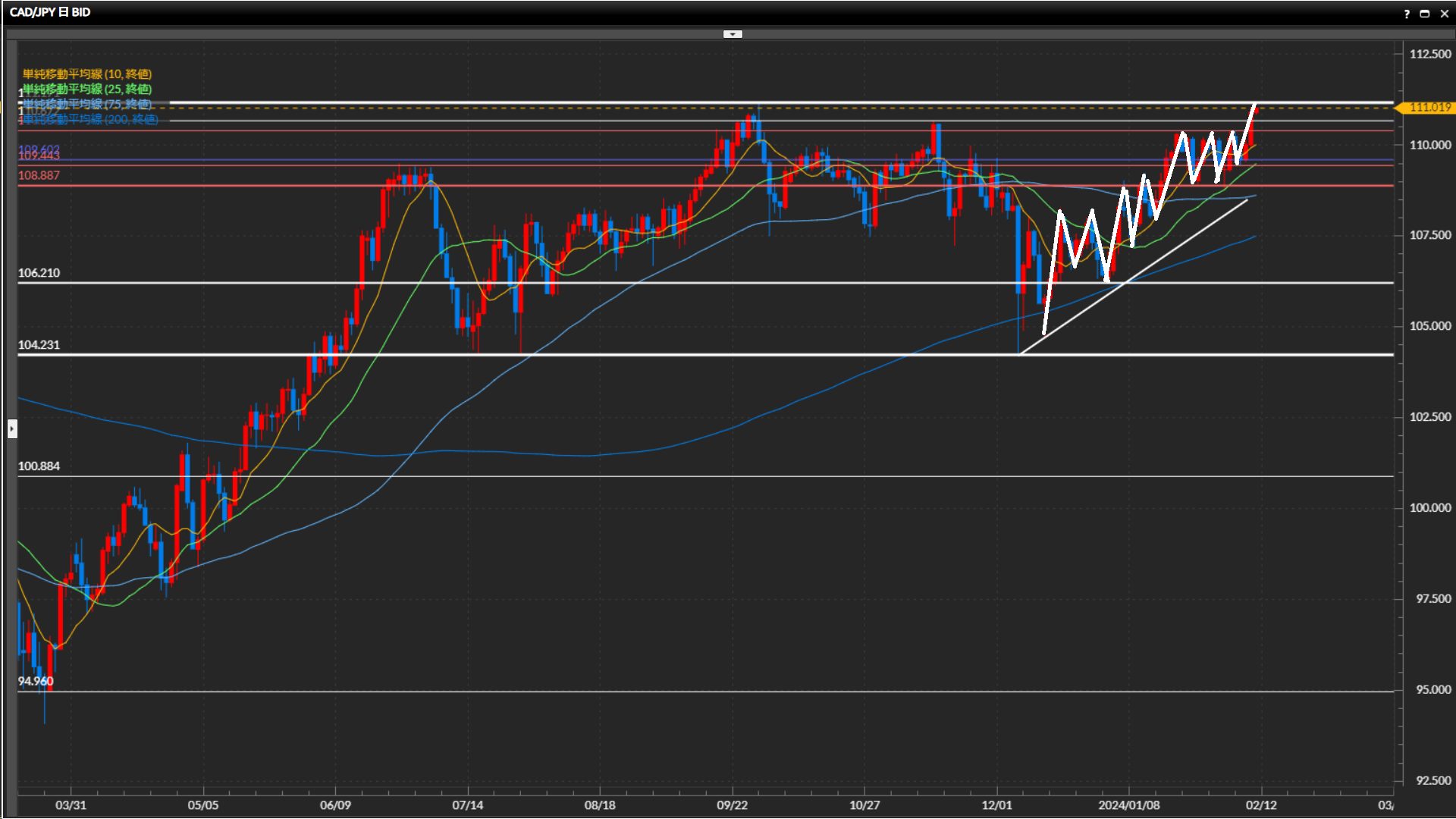Click the 97.500 price axis label
This screenshot has width=1456, height=819.
1432,599
